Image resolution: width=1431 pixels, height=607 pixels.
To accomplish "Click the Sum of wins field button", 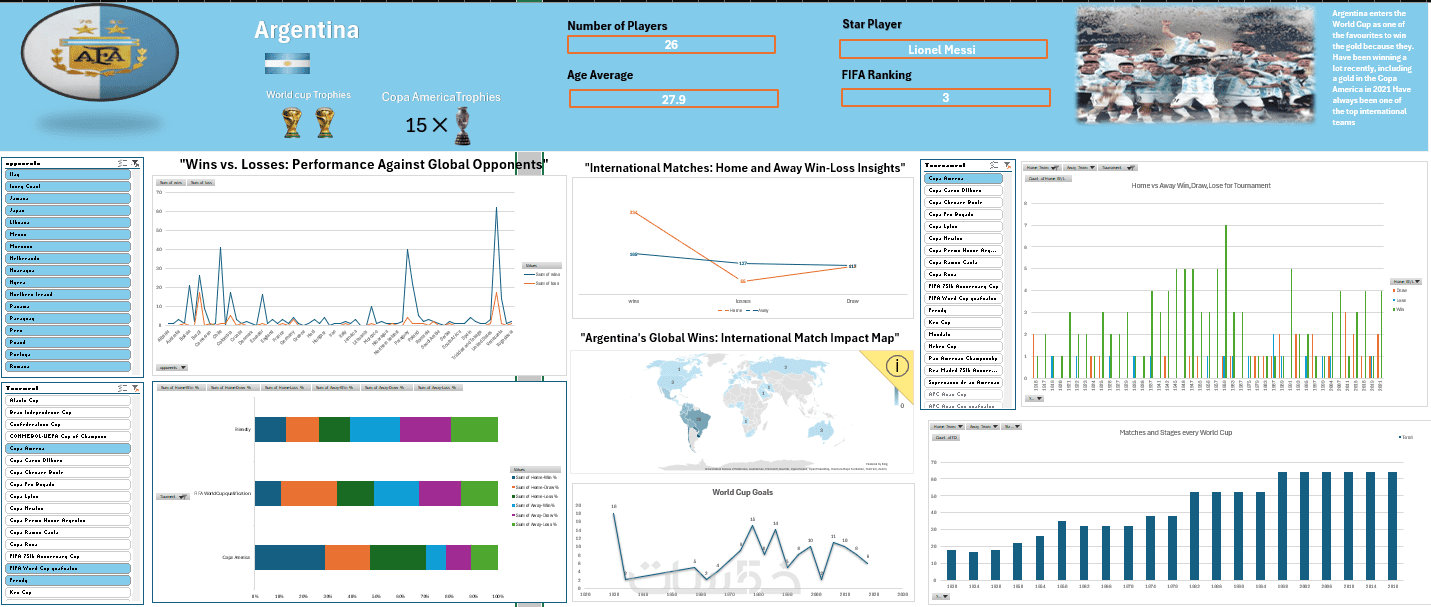I will tap(171, 183).
